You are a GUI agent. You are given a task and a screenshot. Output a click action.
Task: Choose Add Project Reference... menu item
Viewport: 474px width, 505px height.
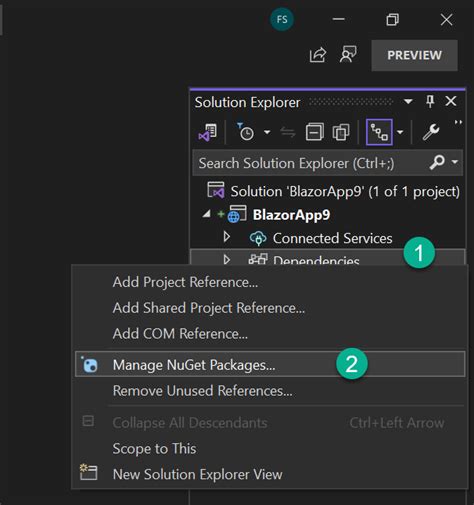pos(270,282)
